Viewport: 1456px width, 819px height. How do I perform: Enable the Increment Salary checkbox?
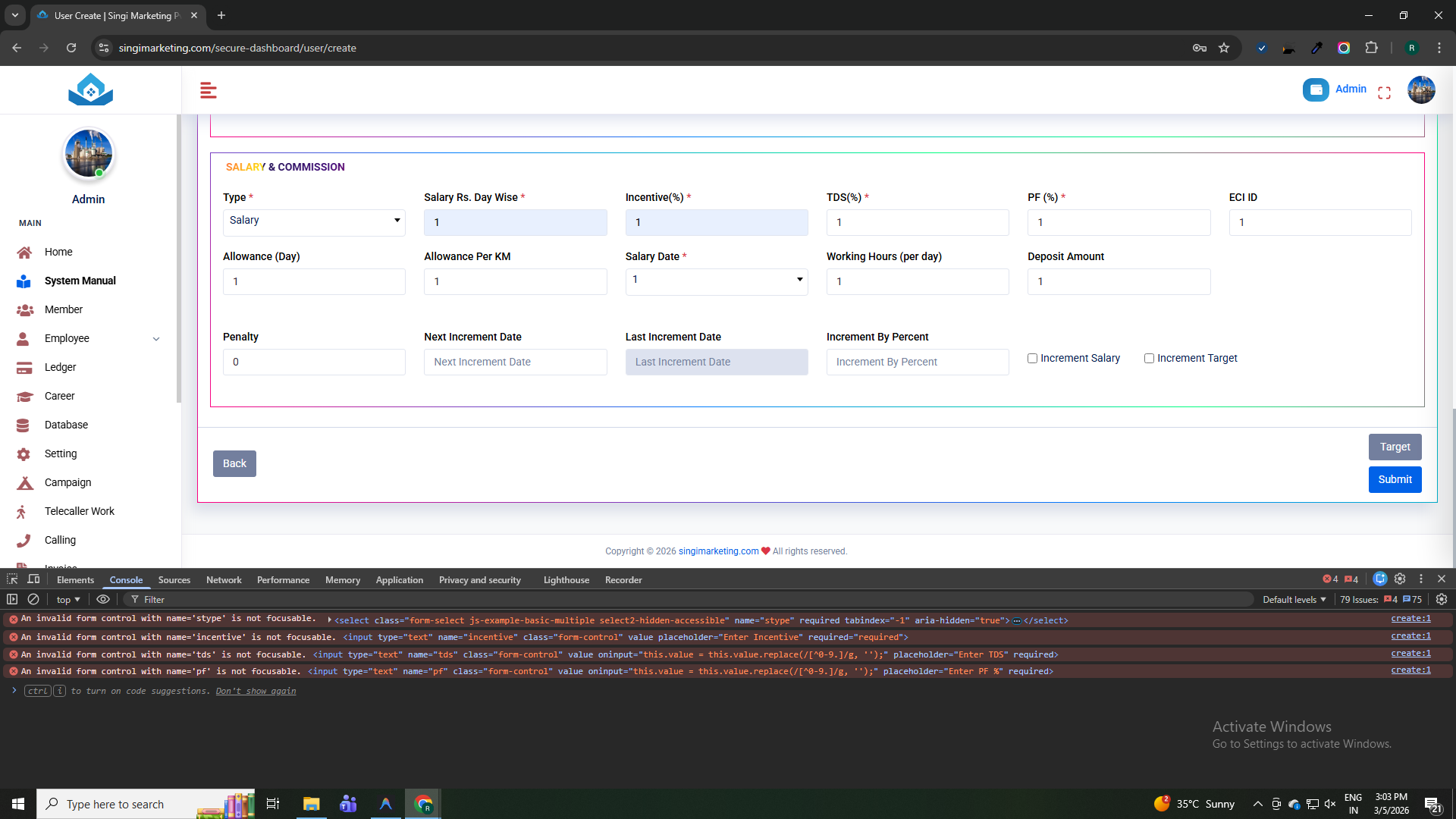[x=1032, y=359]
